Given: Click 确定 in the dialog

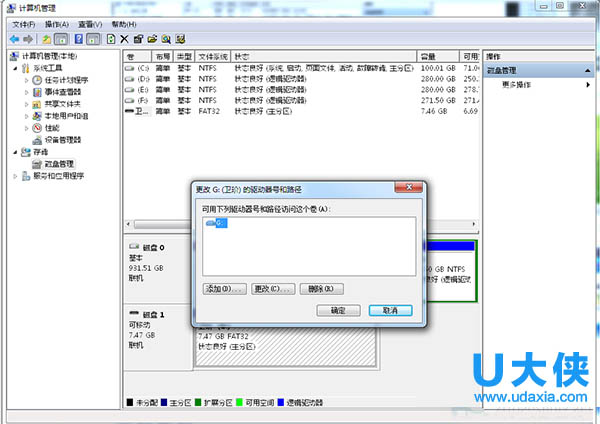Looking at the screenshot, I should (x=338, y=310).
